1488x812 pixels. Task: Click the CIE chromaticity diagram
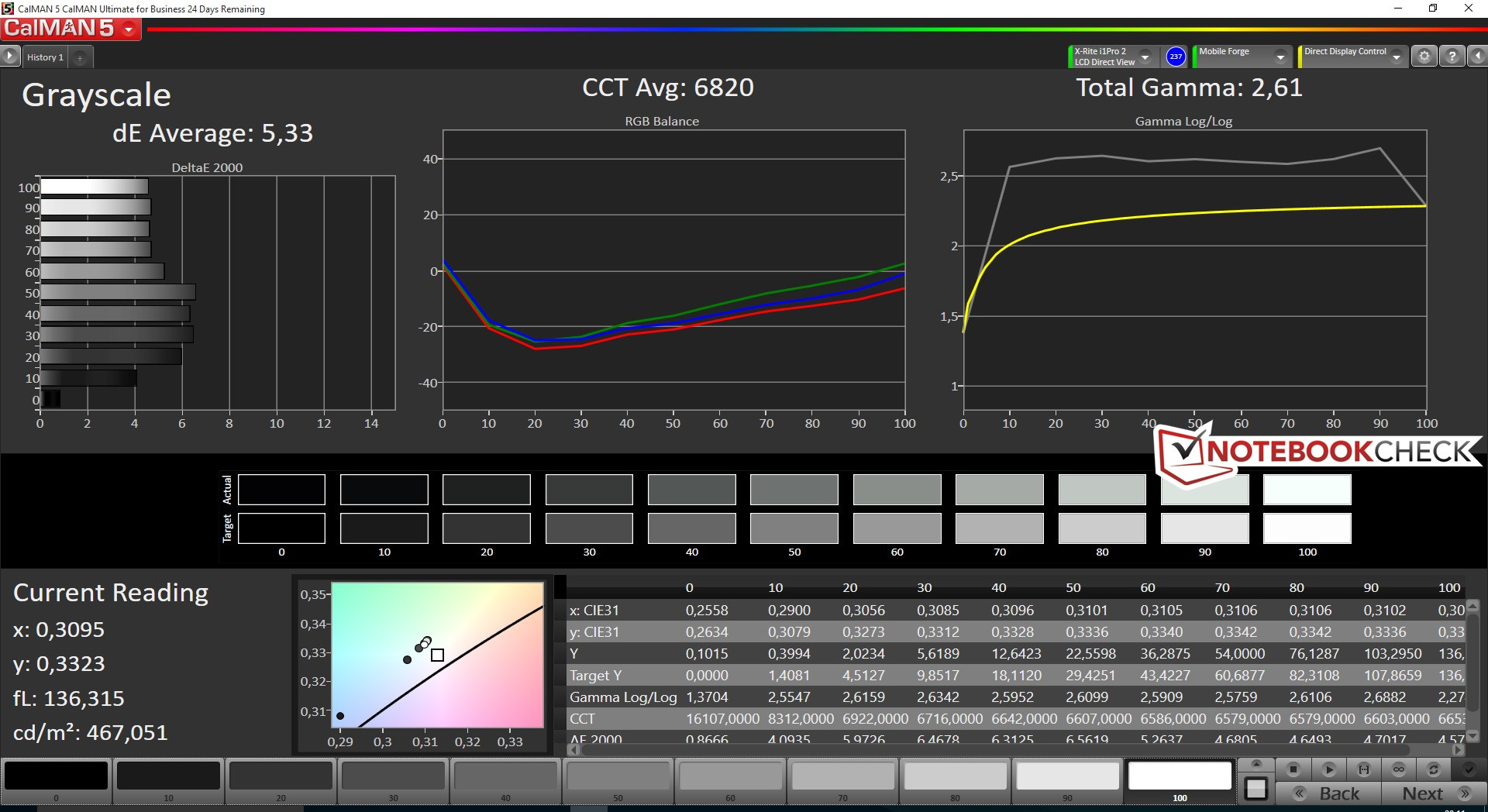click(x=438, y=654)
